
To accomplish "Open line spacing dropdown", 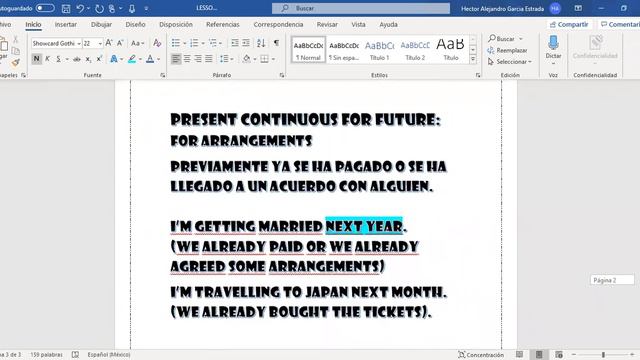I will coord(227,59).
